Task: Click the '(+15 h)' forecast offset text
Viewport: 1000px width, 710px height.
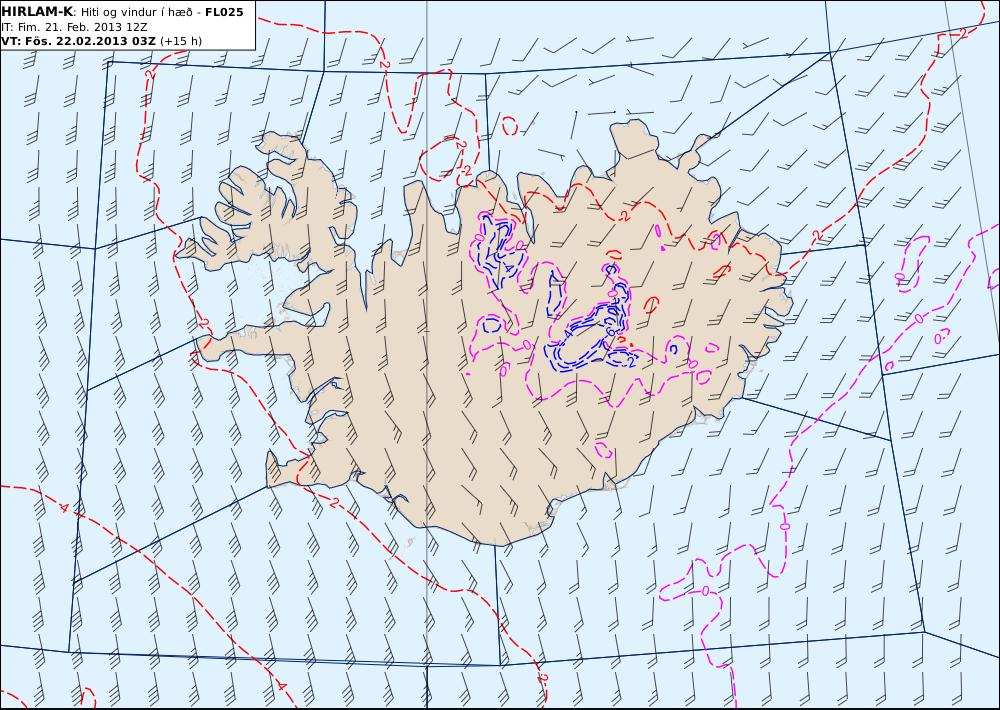Action: pos(180,41)
